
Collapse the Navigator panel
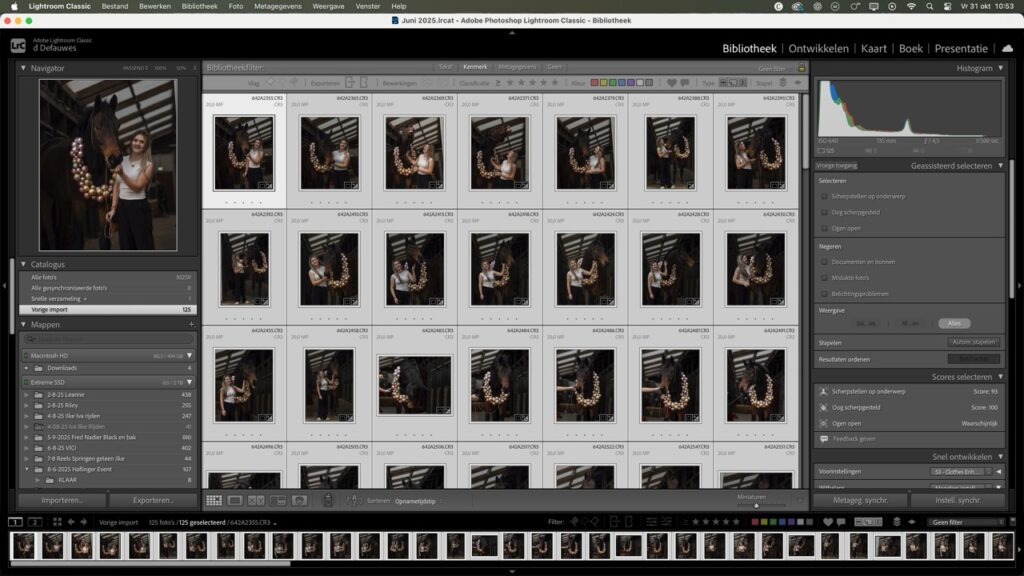click(21, 68)
